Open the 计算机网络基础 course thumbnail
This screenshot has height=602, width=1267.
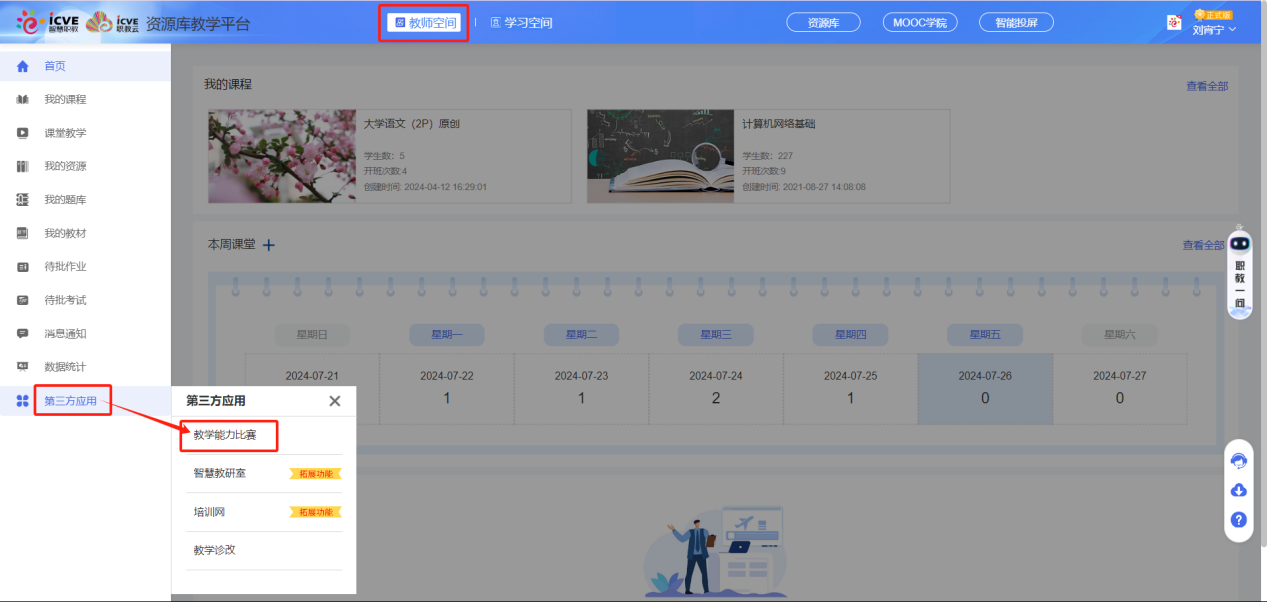(x=660, y=156)
